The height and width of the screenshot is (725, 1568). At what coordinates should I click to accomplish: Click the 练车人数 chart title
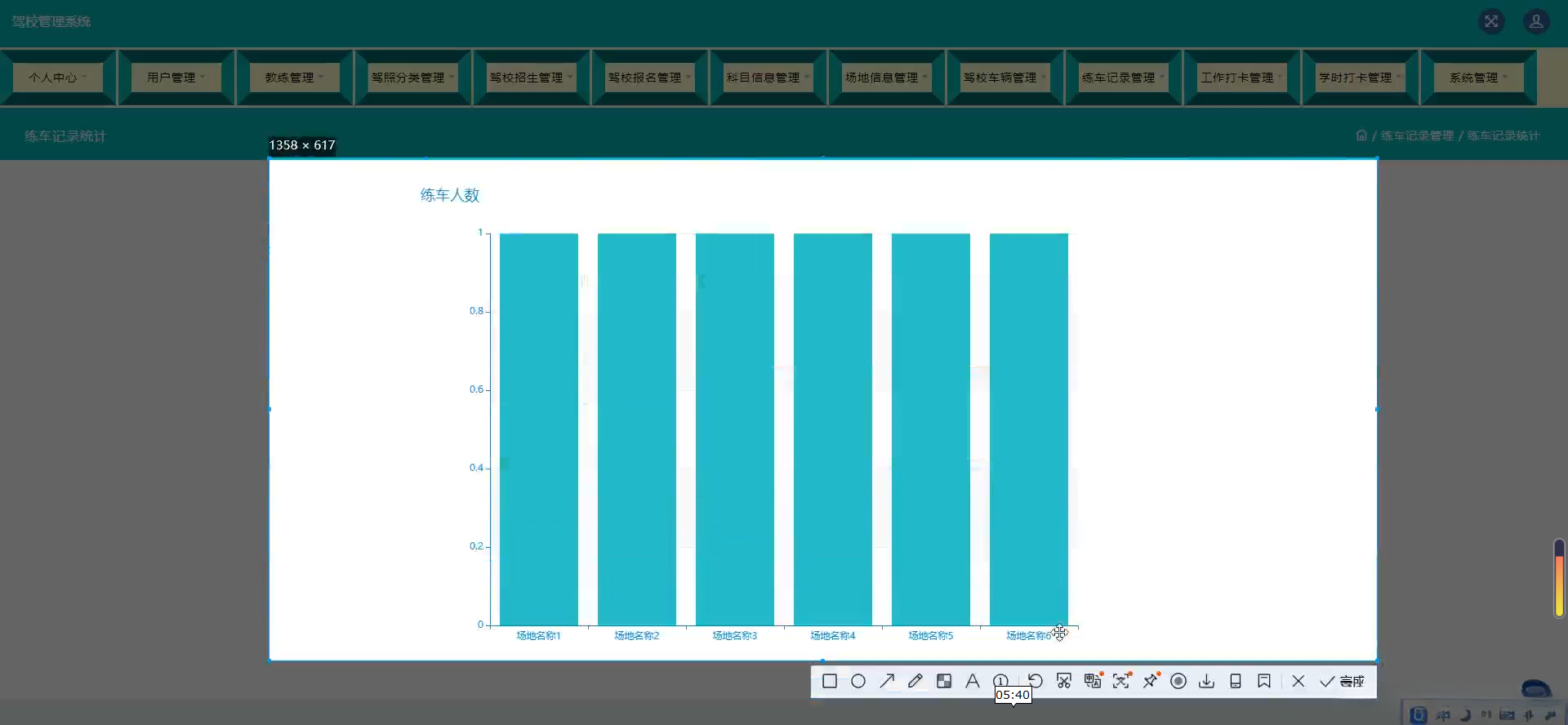450,195
